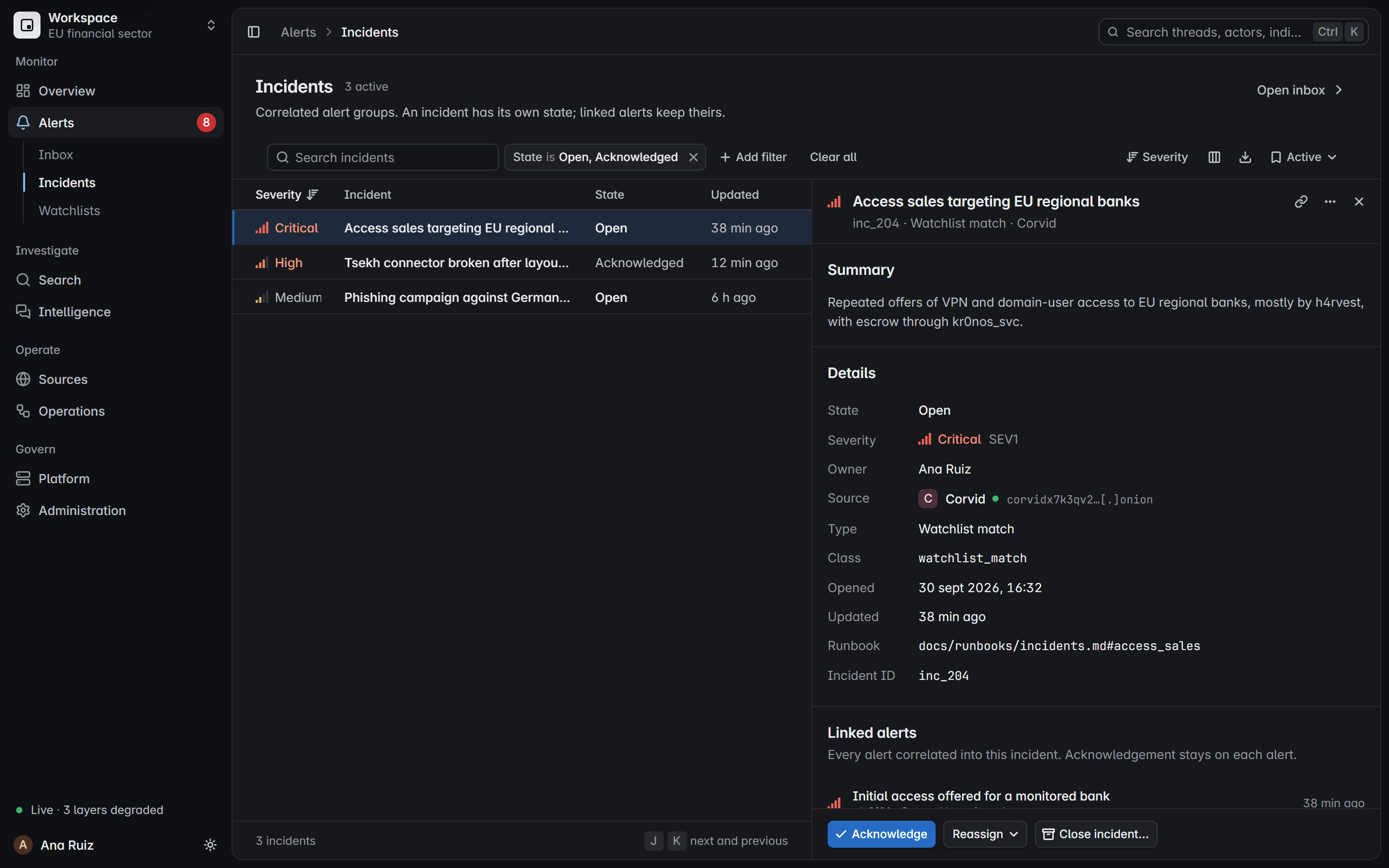Close the incident detail panel
The image size is (1389, 868).
tap(1359, 202)
